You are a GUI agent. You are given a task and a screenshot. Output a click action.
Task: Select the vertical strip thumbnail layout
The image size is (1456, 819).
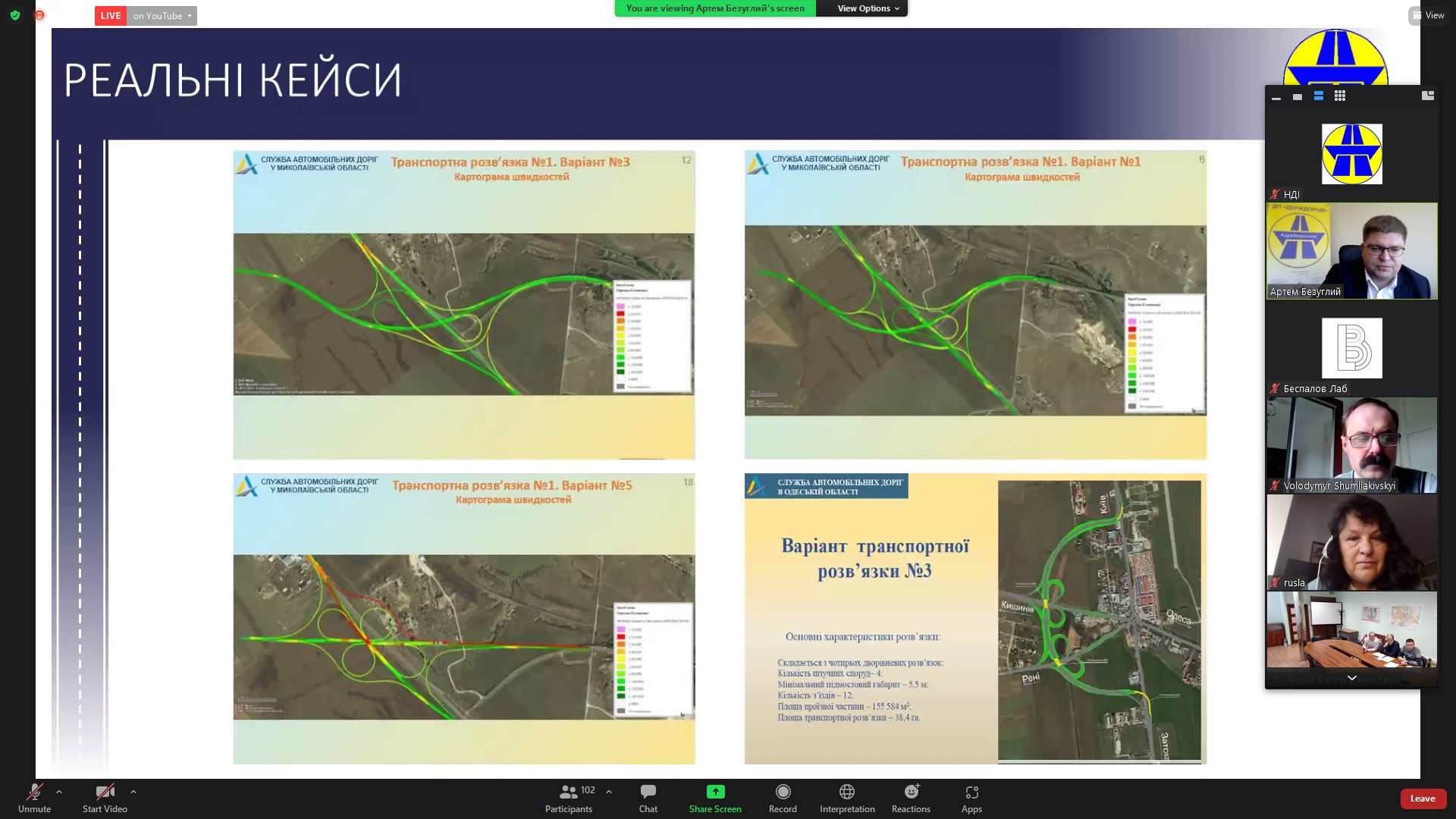click(x=1319, y=96)
